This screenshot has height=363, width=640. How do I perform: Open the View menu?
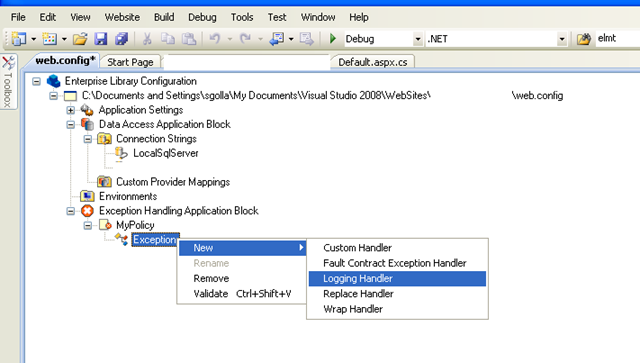pyautogui.click(x=80, y=17)
